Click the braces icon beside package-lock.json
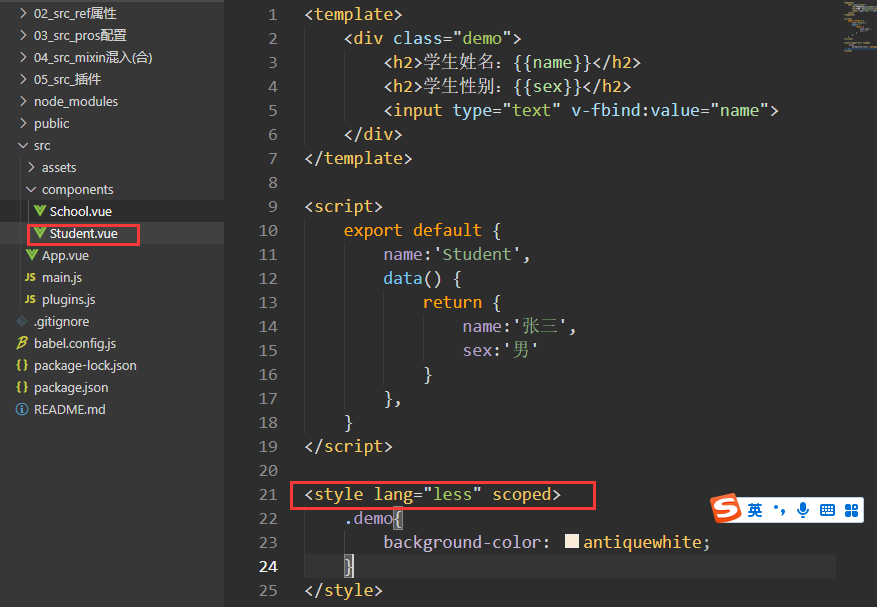 coord(22,365)
